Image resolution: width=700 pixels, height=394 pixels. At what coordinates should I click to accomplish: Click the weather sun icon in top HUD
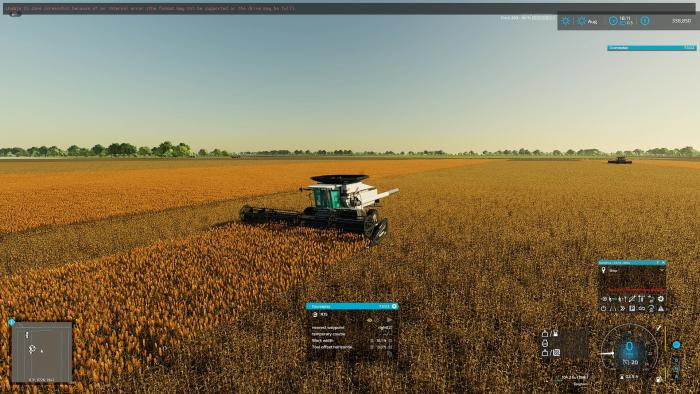[x=565, y=21]
